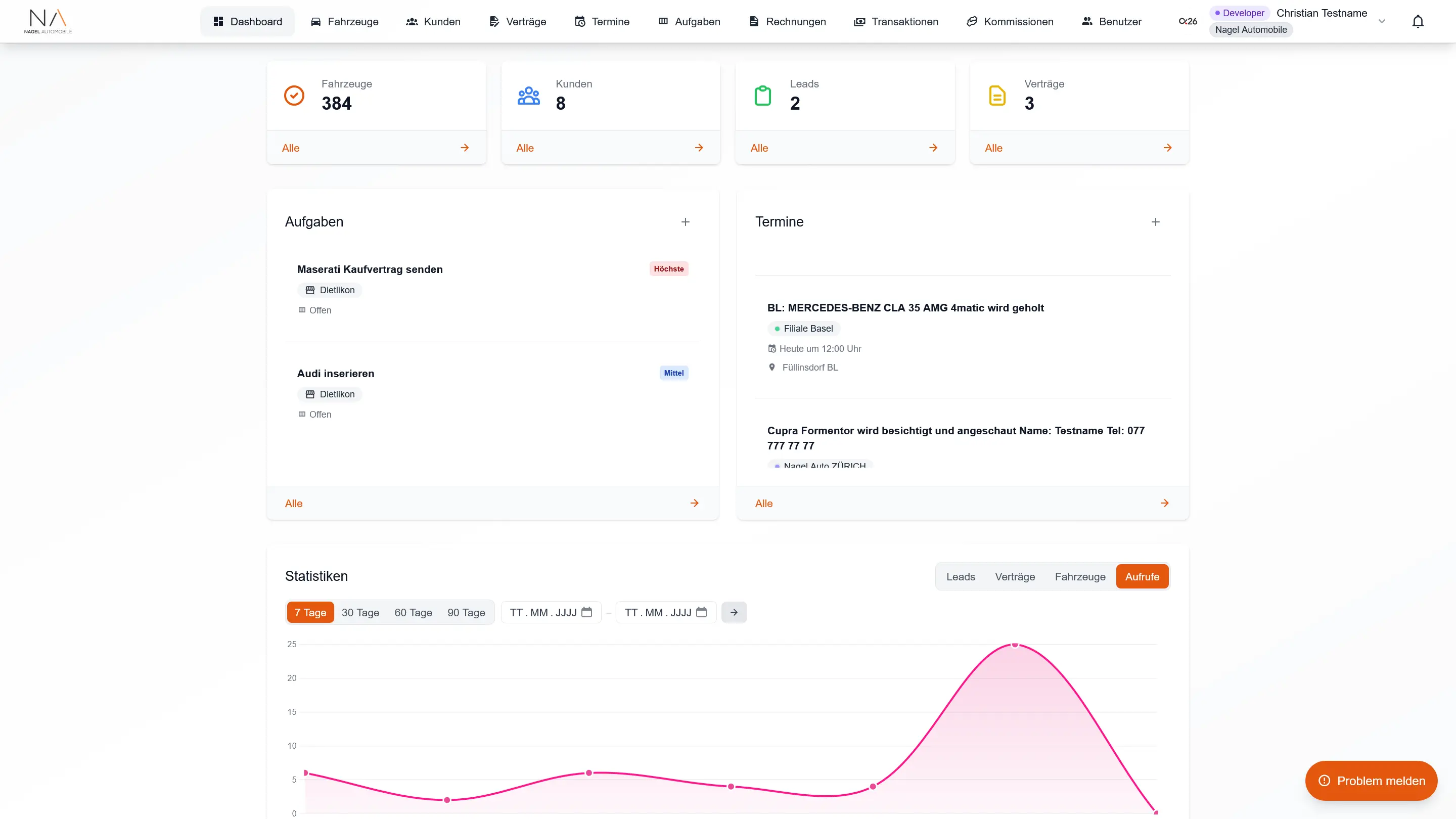Viewport: 1456px width, 819px height.
Task: Select the 90 Tage range
Action: point(466,612)
